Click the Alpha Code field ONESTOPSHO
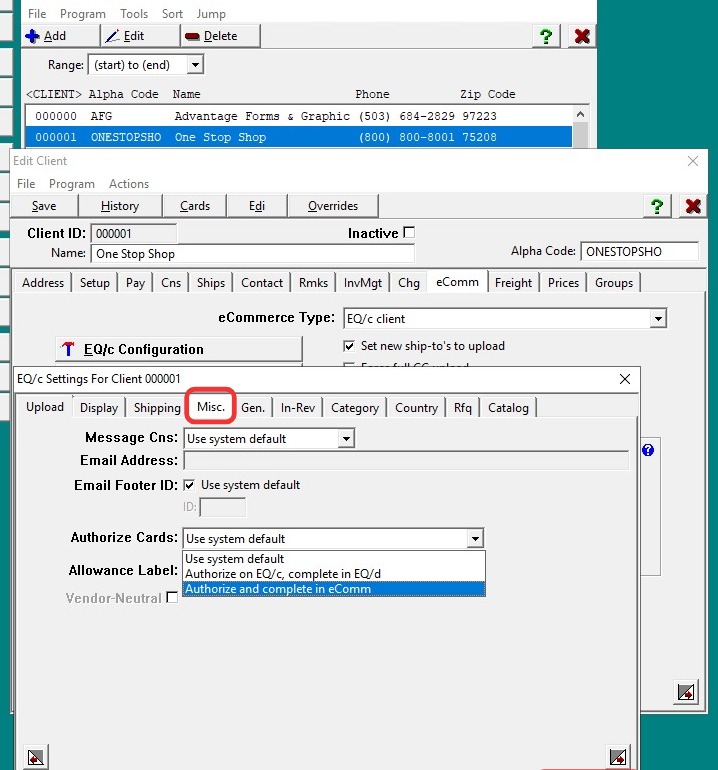The width and height of the screenshot is (718, 770). [x=639, y=251]
